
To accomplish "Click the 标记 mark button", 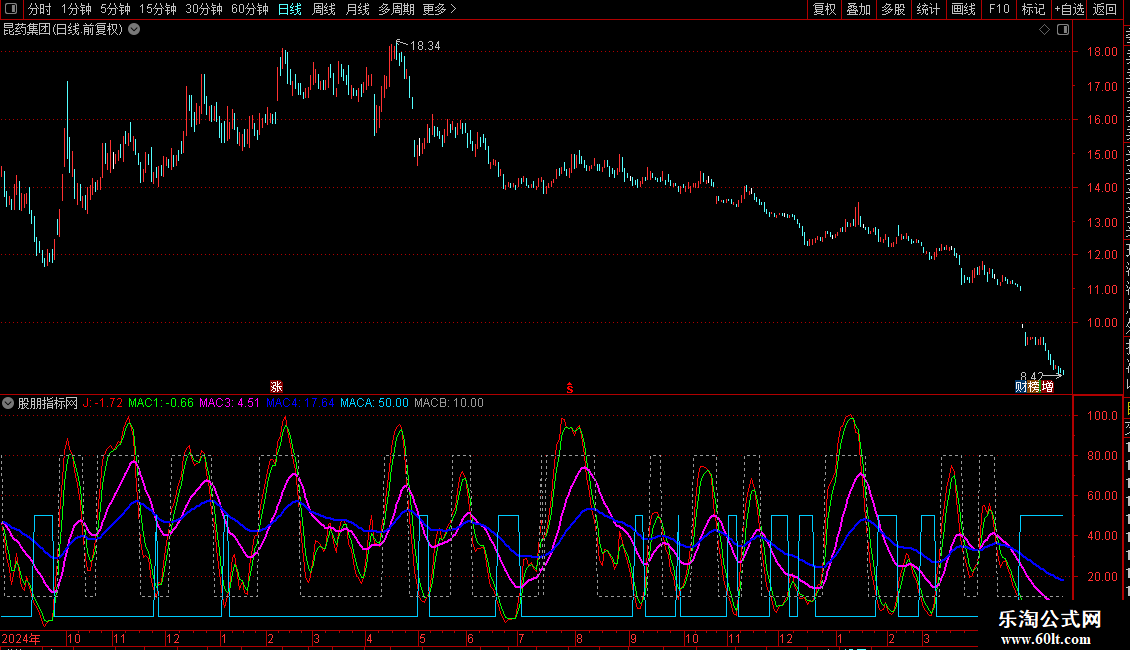I will 1033,9.
